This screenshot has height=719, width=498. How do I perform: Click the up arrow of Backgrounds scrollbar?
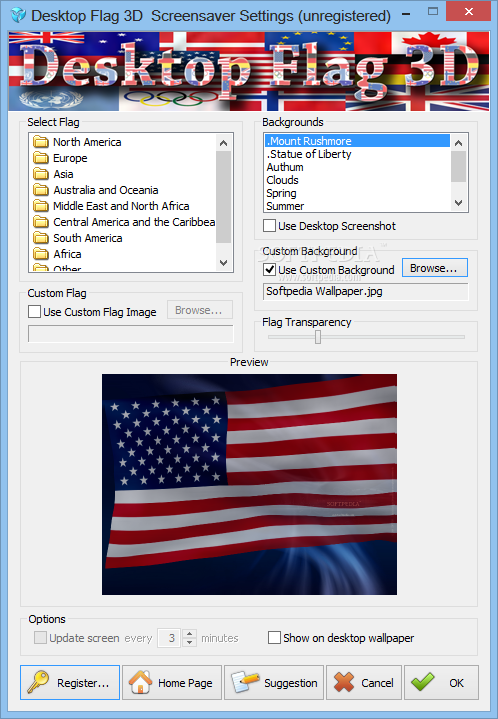click(x=459, y=143)
